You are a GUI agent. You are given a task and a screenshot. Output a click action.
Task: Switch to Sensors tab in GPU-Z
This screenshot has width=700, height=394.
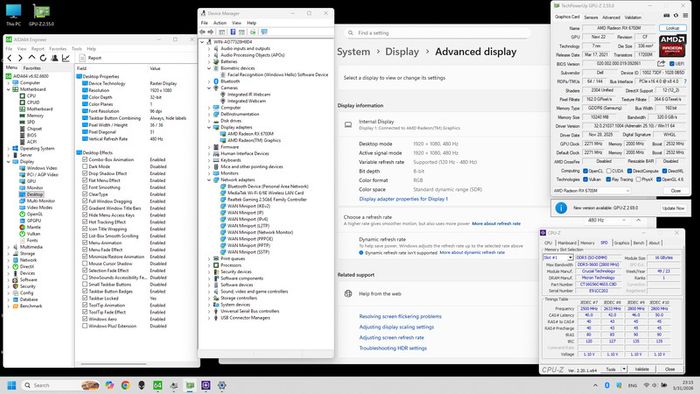coord(591,17)
